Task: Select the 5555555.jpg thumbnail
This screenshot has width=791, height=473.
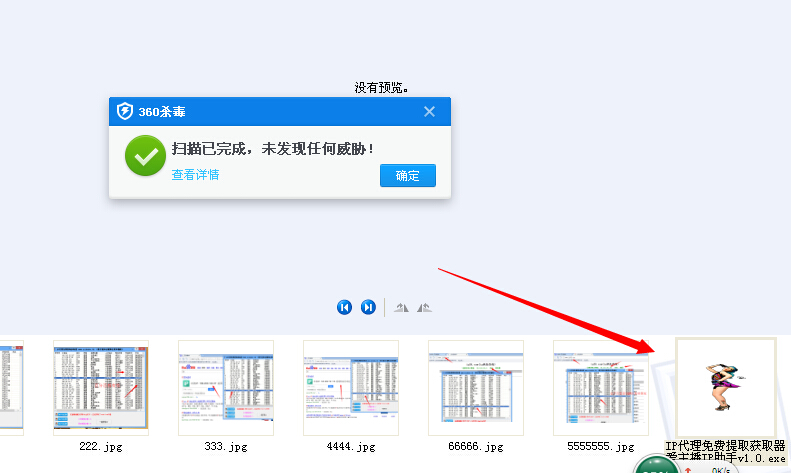Action: click(601, 387)
